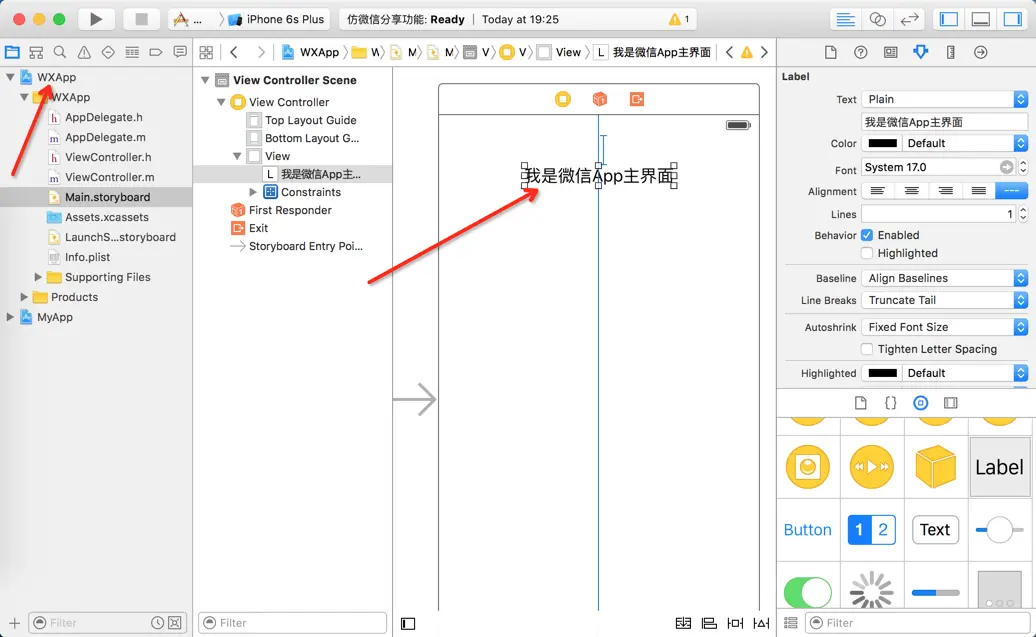This screenshot has width=1036, height=637.
Task: Go back in editor history
Action: tap(234, 52)
